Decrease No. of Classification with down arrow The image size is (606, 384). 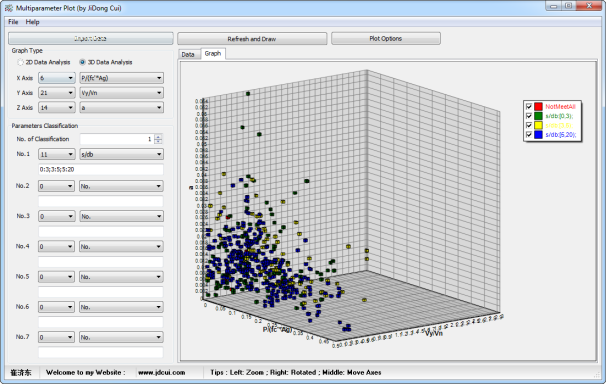[158, 141]
